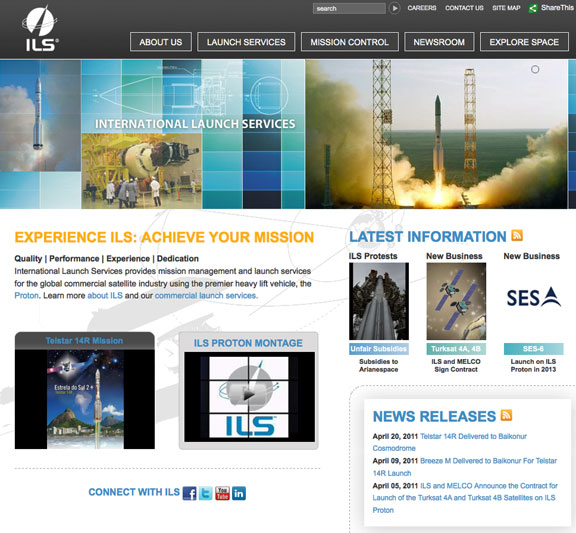Open the Turksat 4A, 4B satellite thumbnail
Screen dimensions: 576x533
(456, 301)
